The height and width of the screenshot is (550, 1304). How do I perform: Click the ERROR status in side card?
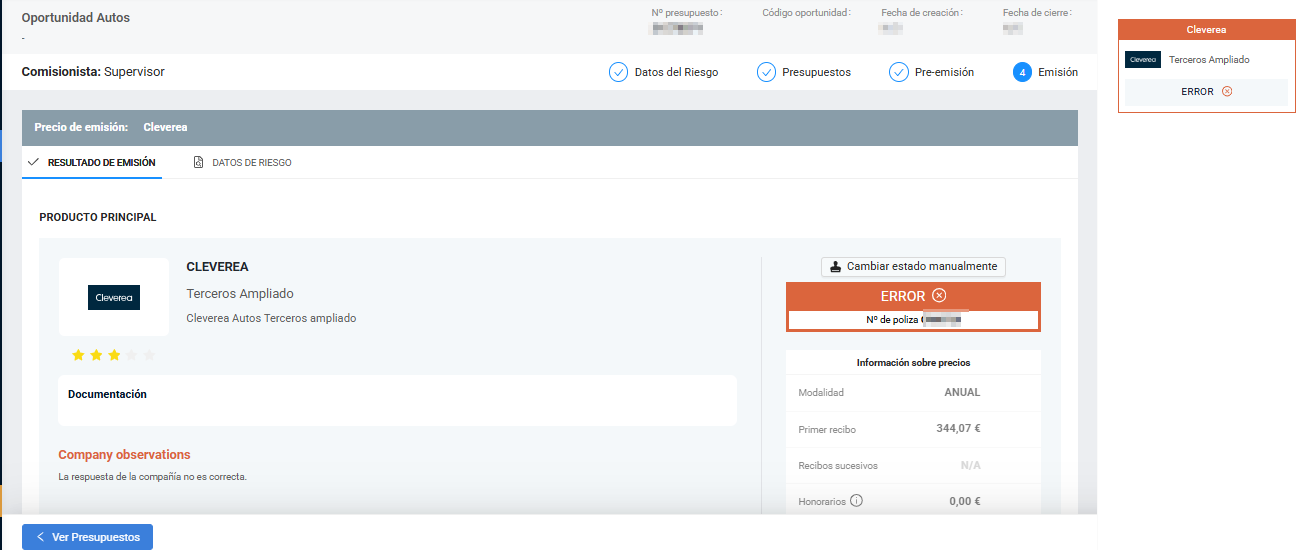click(1206, 92)
